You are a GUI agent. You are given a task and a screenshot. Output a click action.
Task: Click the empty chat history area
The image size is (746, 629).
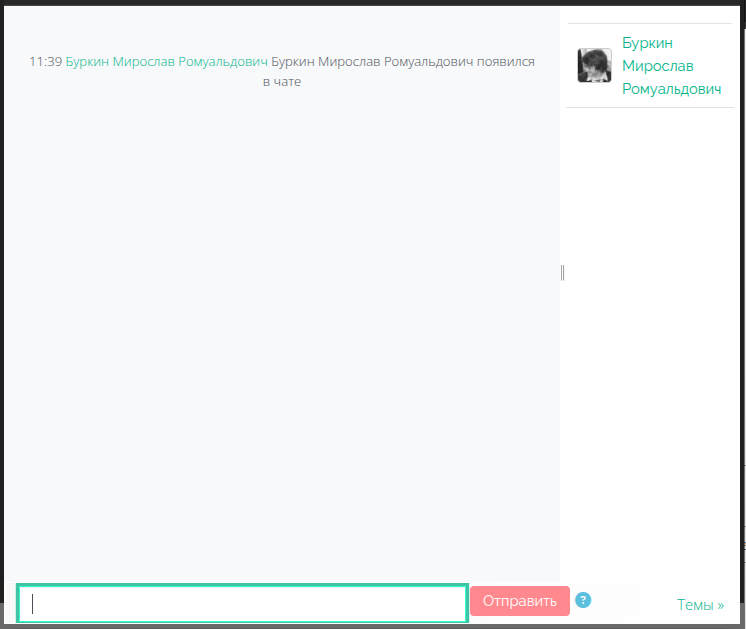click(x=280, y=330)
